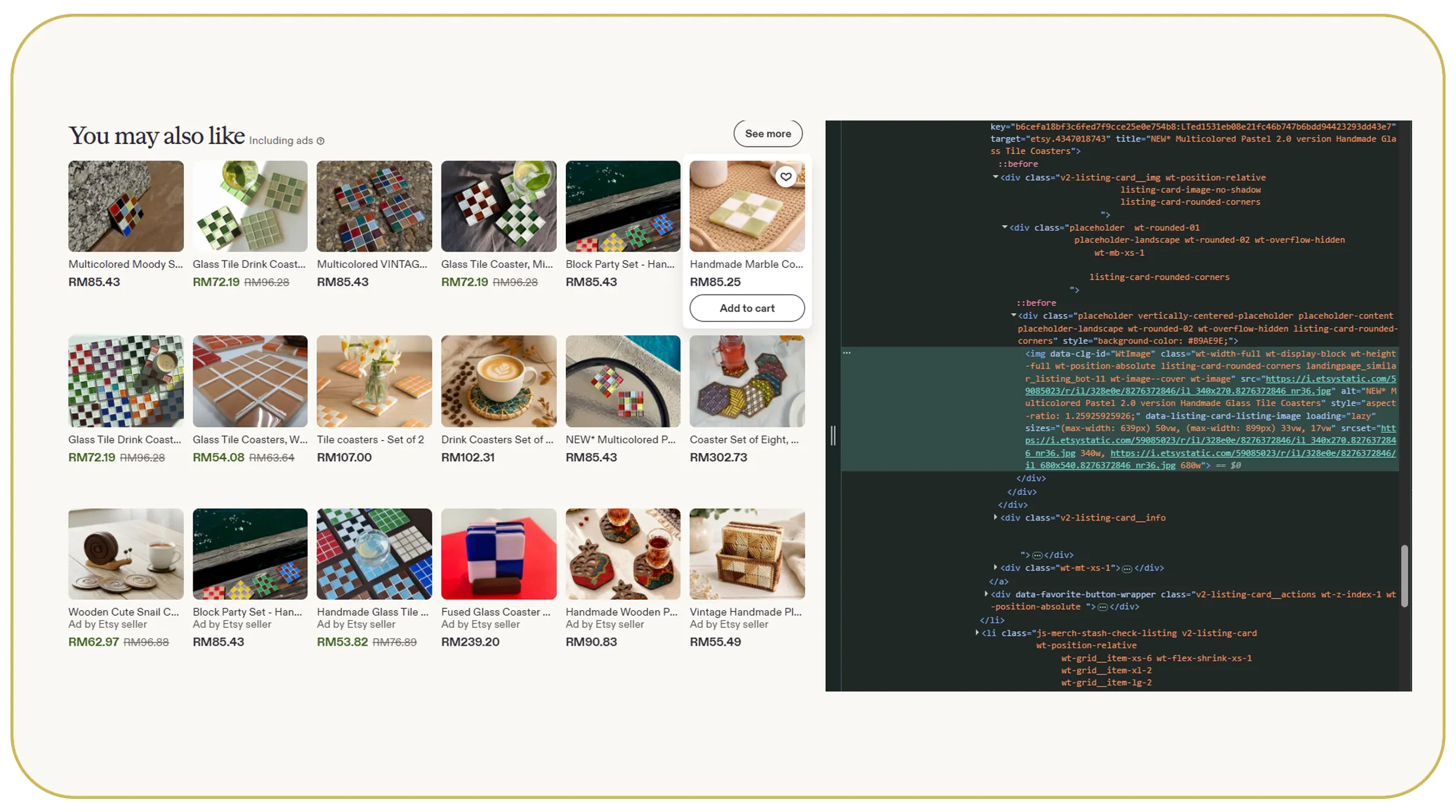Click the DevTools elements panel scrollbar thumb
Viewport: 1456px width, 812px height.
pos(1404,576)
